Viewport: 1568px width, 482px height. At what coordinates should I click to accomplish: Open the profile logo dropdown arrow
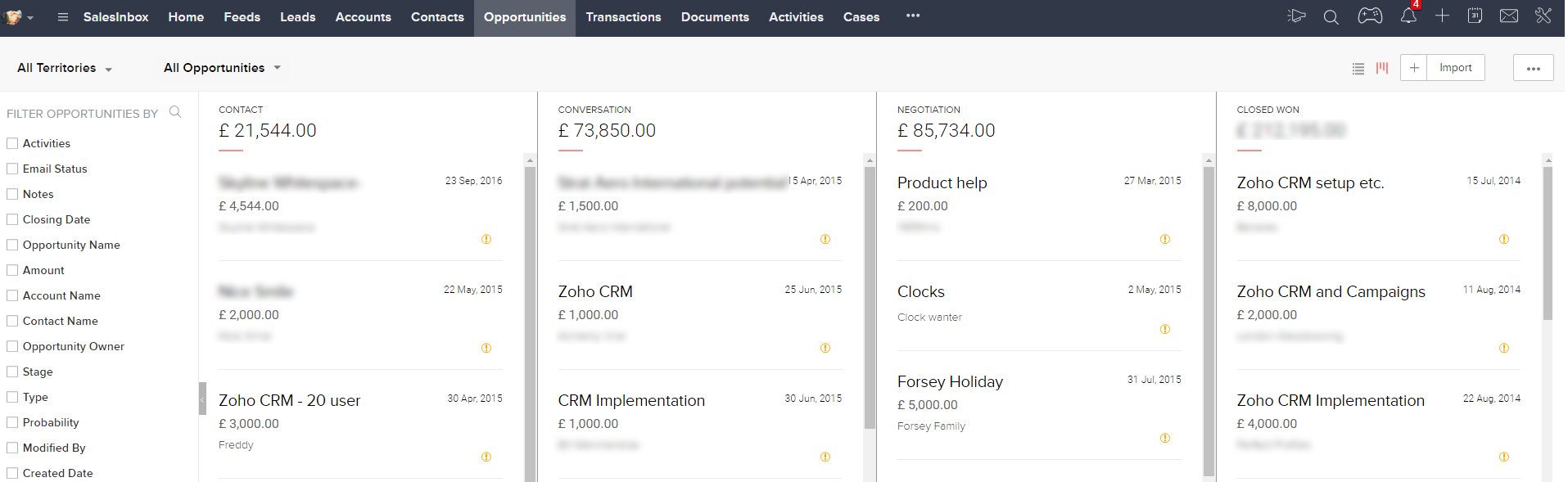tap(30, 18)
